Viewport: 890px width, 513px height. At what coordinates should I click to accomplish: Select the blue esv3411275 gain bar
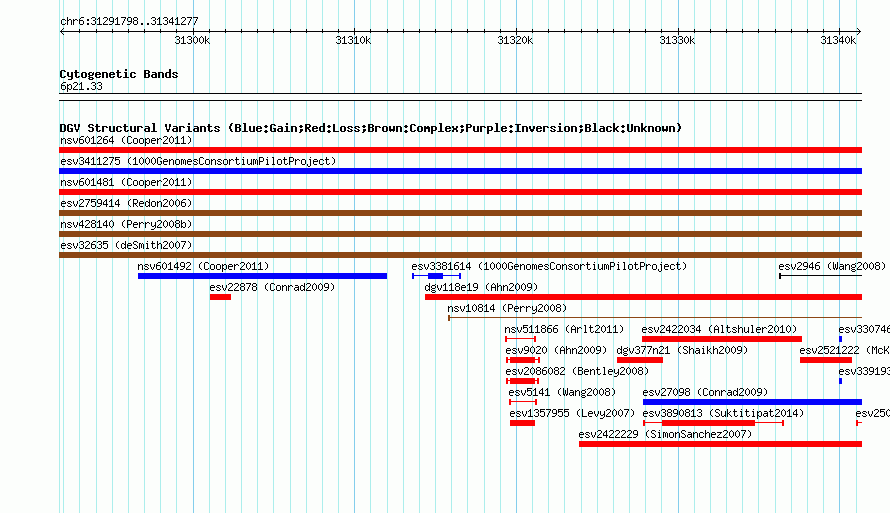coord(460,171)
